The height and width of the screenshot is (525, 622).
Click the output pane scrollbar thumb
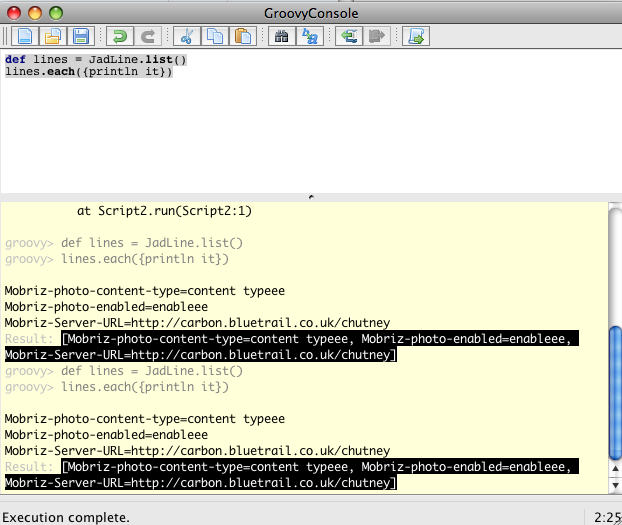[x=615, y=393]
